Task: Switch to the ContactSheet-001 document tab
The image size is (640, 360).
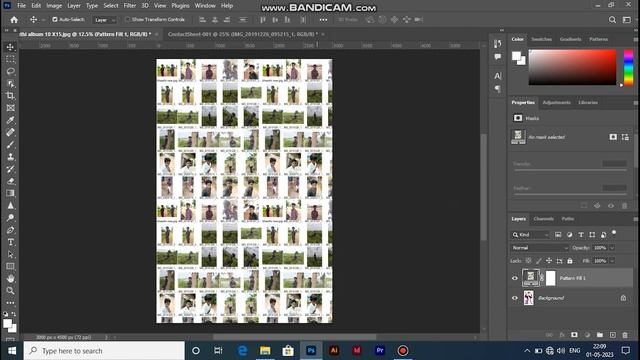Action: point(243,34)
